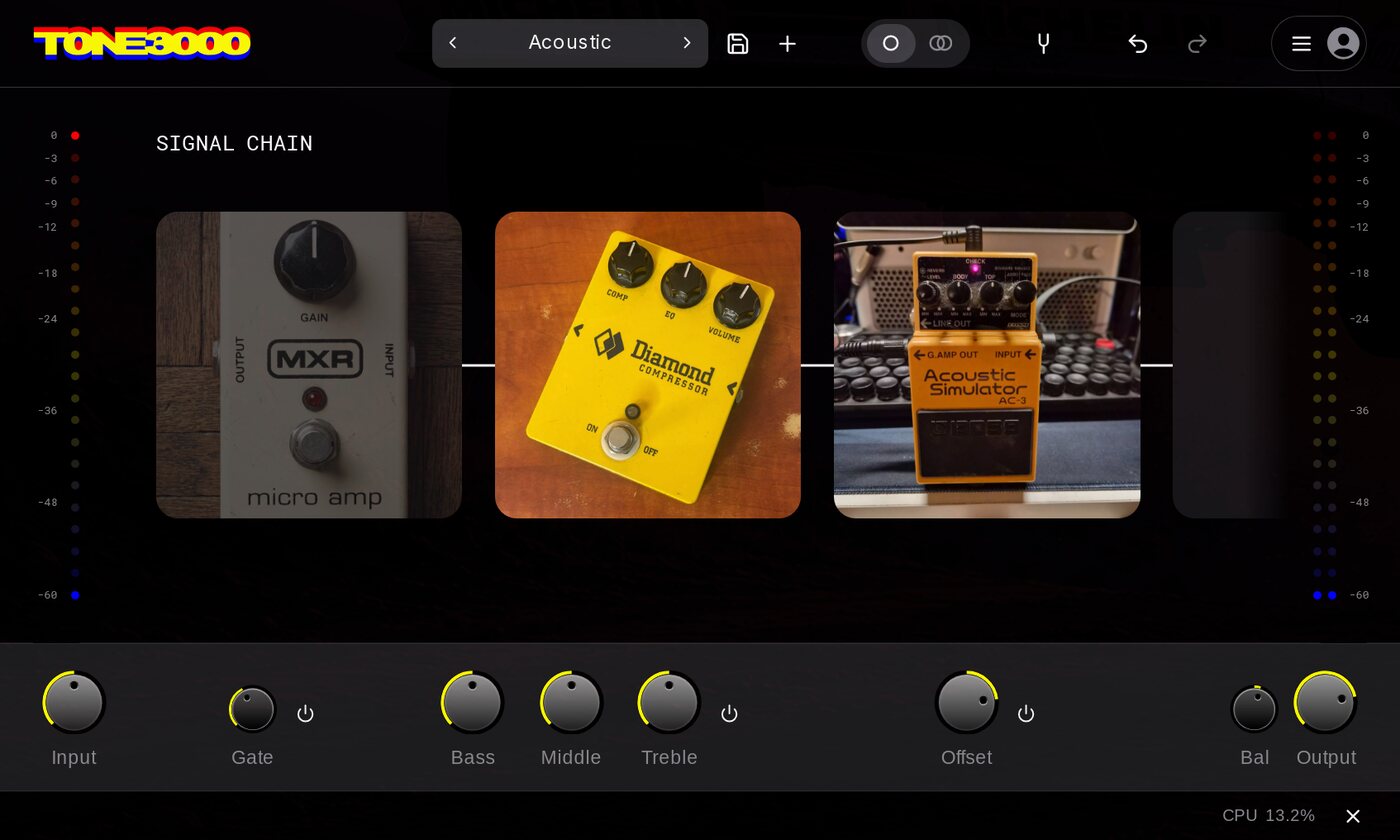Click the Input label
The width and height of the screenshot is (1400, 840).
[x=74, y=758]
